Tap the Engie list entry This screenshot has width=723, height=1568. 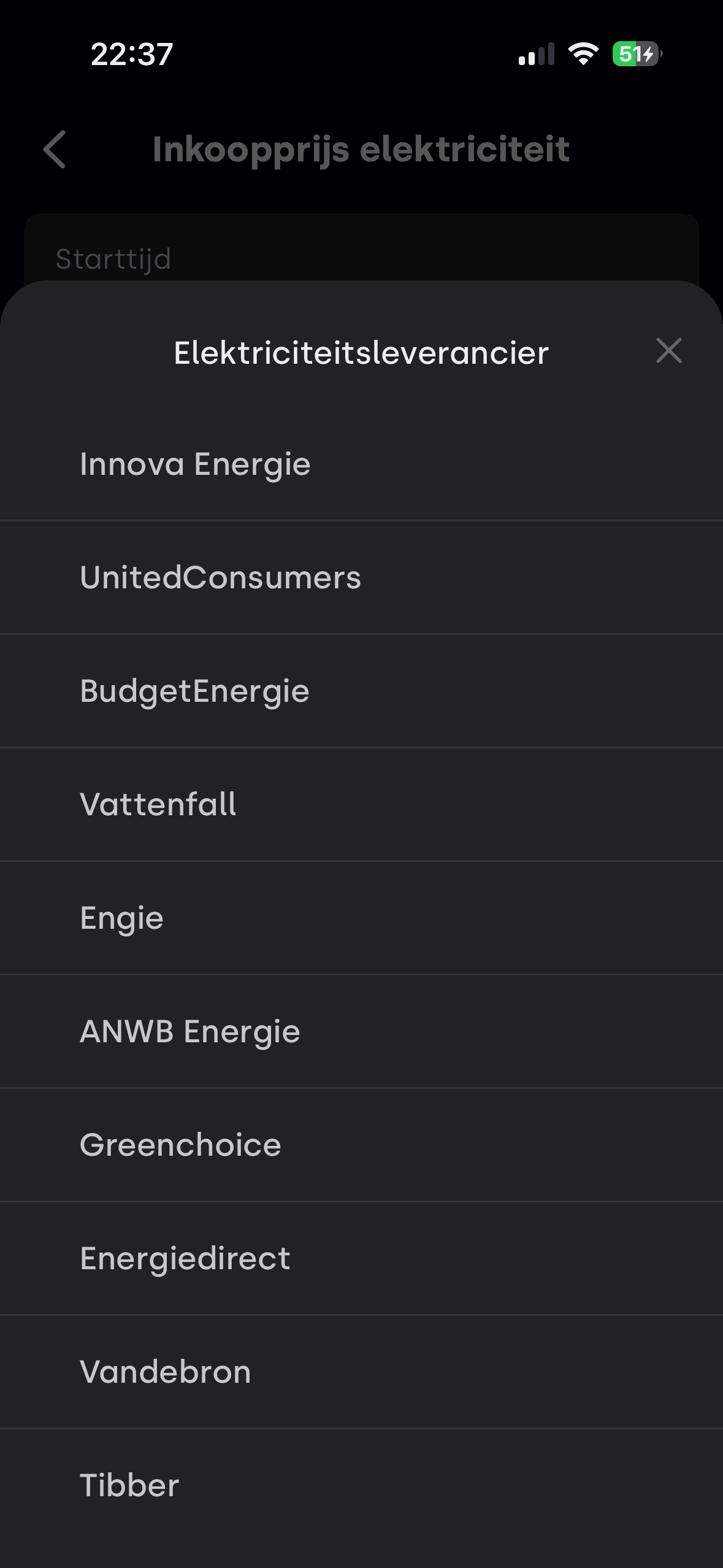pyautogui.click(x=121, y=918)
